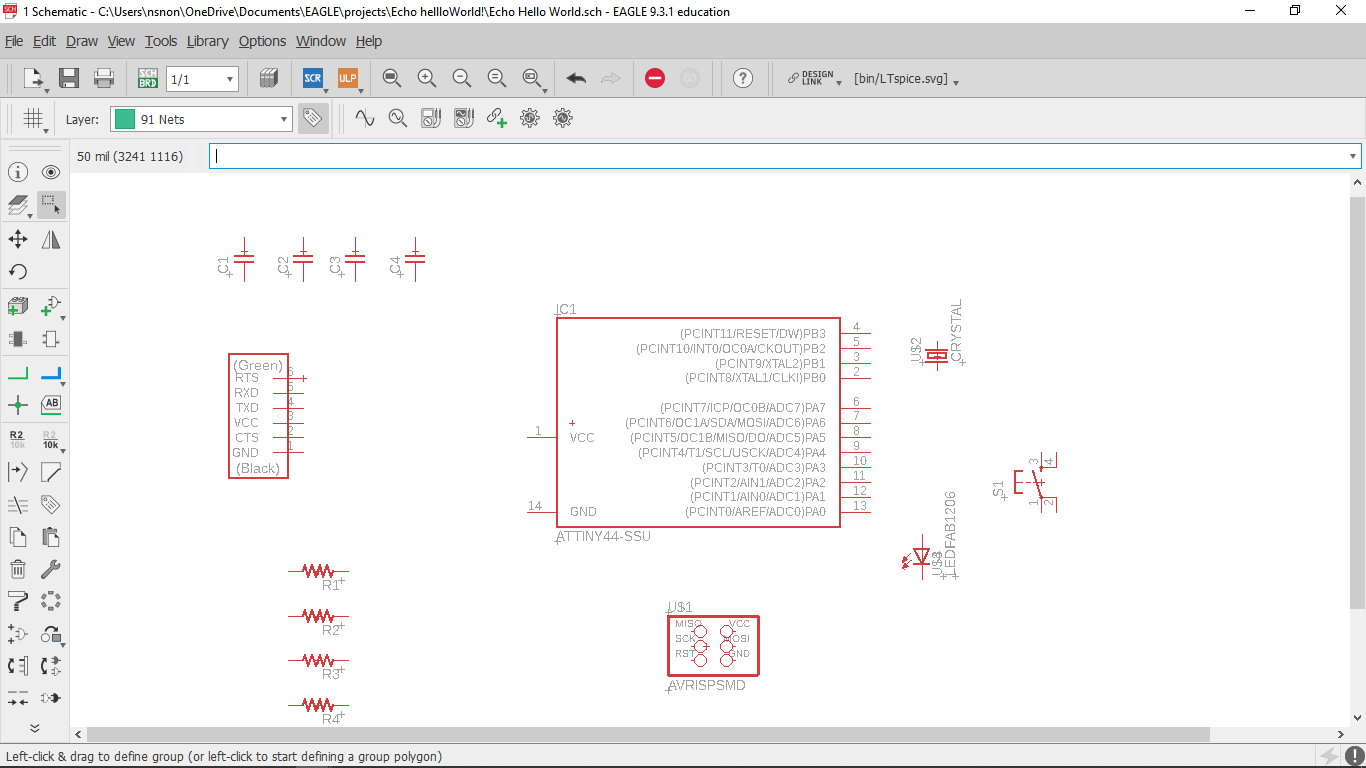This screenshot has height=768, width=1366.
Task: Click in the command line input field
Action: coord(777,156)
